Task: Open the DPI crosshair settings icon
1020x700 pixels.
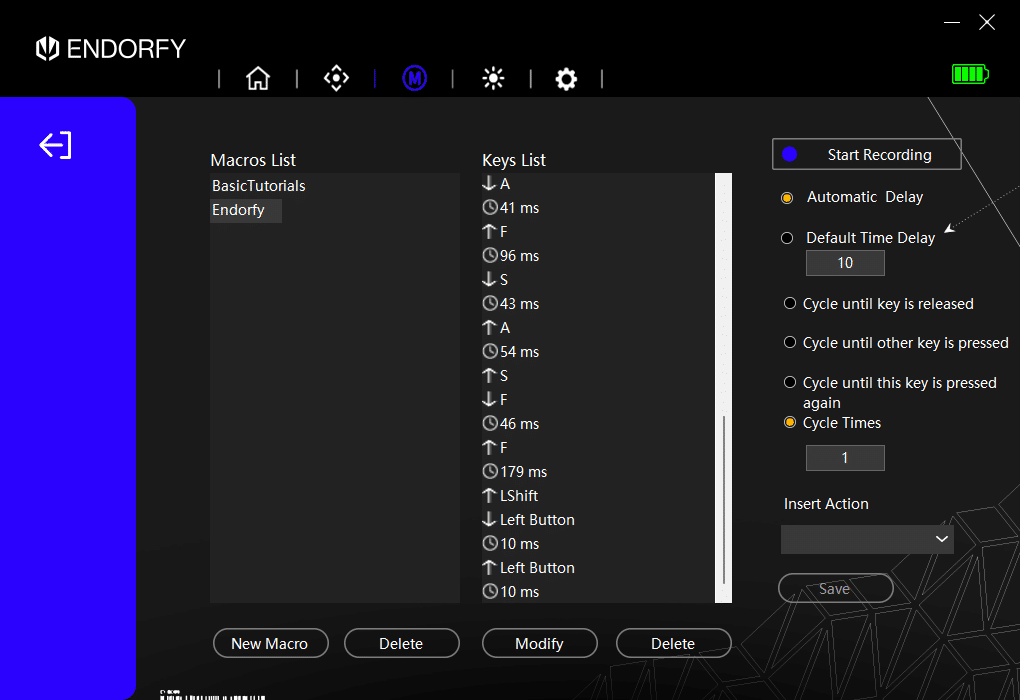Action: 336,79
